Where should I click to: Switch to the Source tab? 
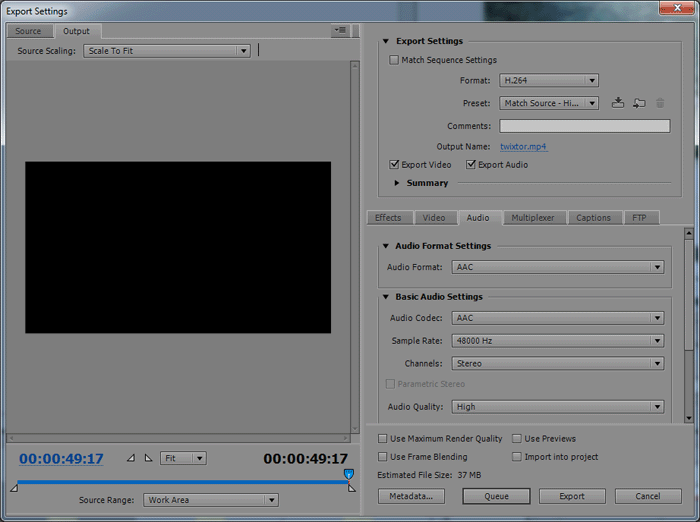[x=28, y=31]
